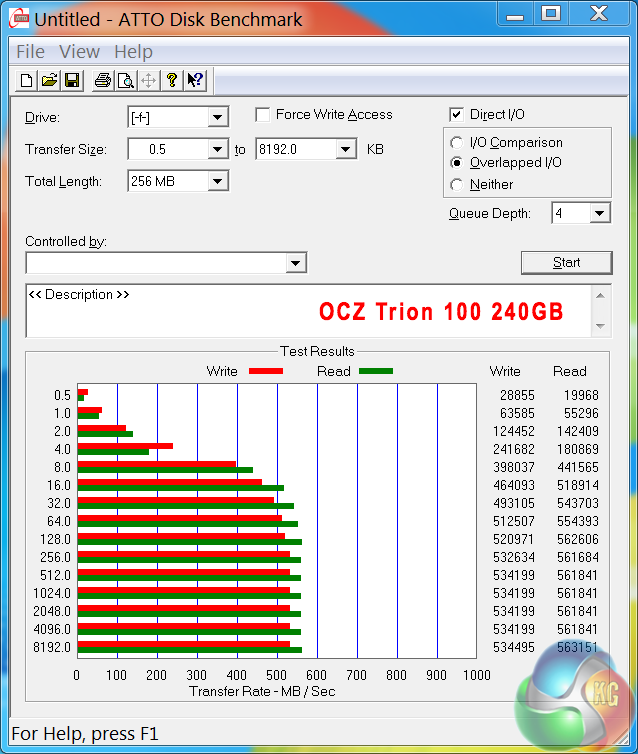Click the green Read legend swatch
This screenshot has width=638, height=754.
376,371
